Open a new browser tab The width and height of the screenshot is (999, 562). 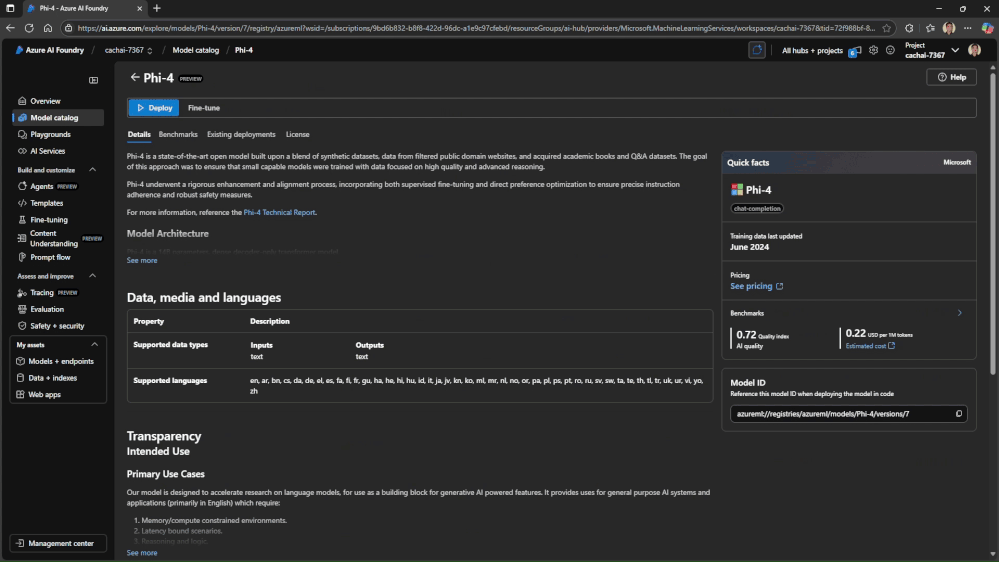click(x=157, y=9)
